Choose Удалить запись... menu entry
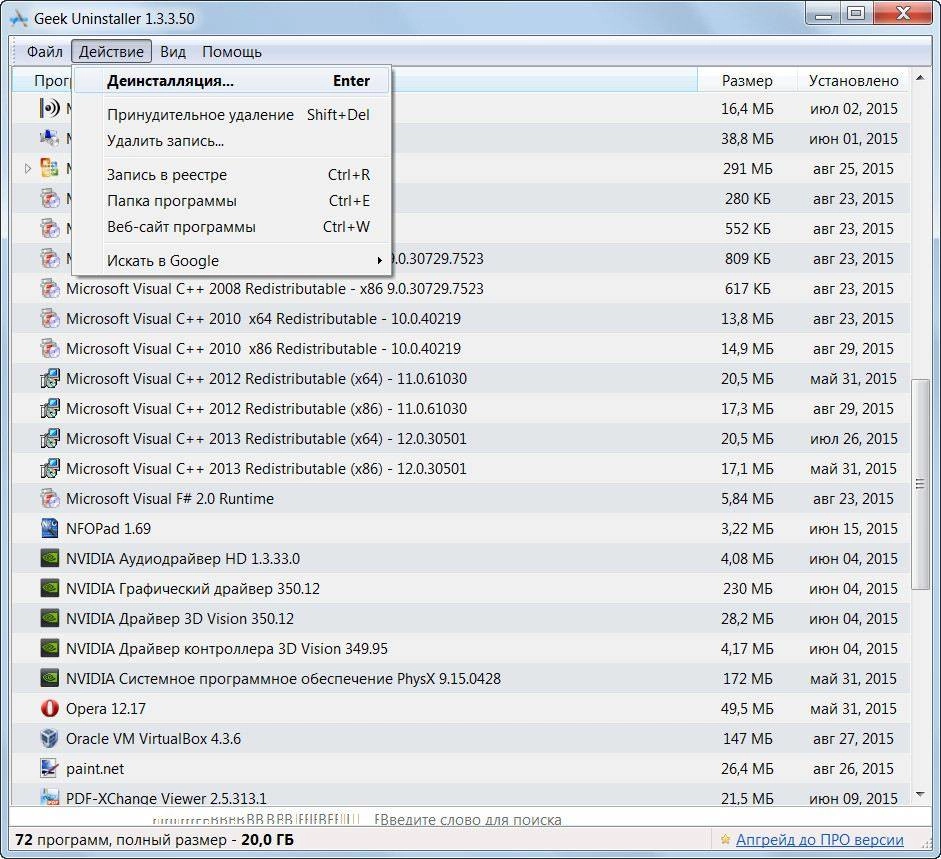941x859 pixels. (x=232, y=141)
